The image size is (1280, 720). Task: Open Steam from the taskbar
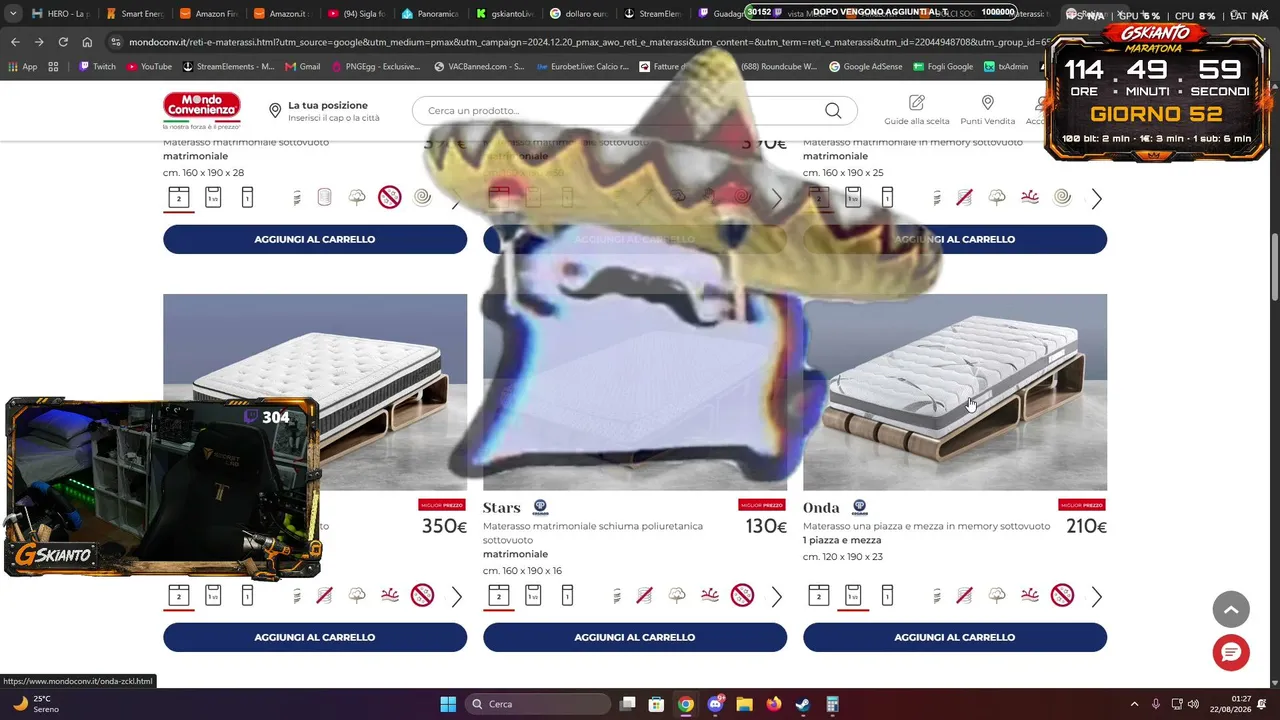coord(803,704)
